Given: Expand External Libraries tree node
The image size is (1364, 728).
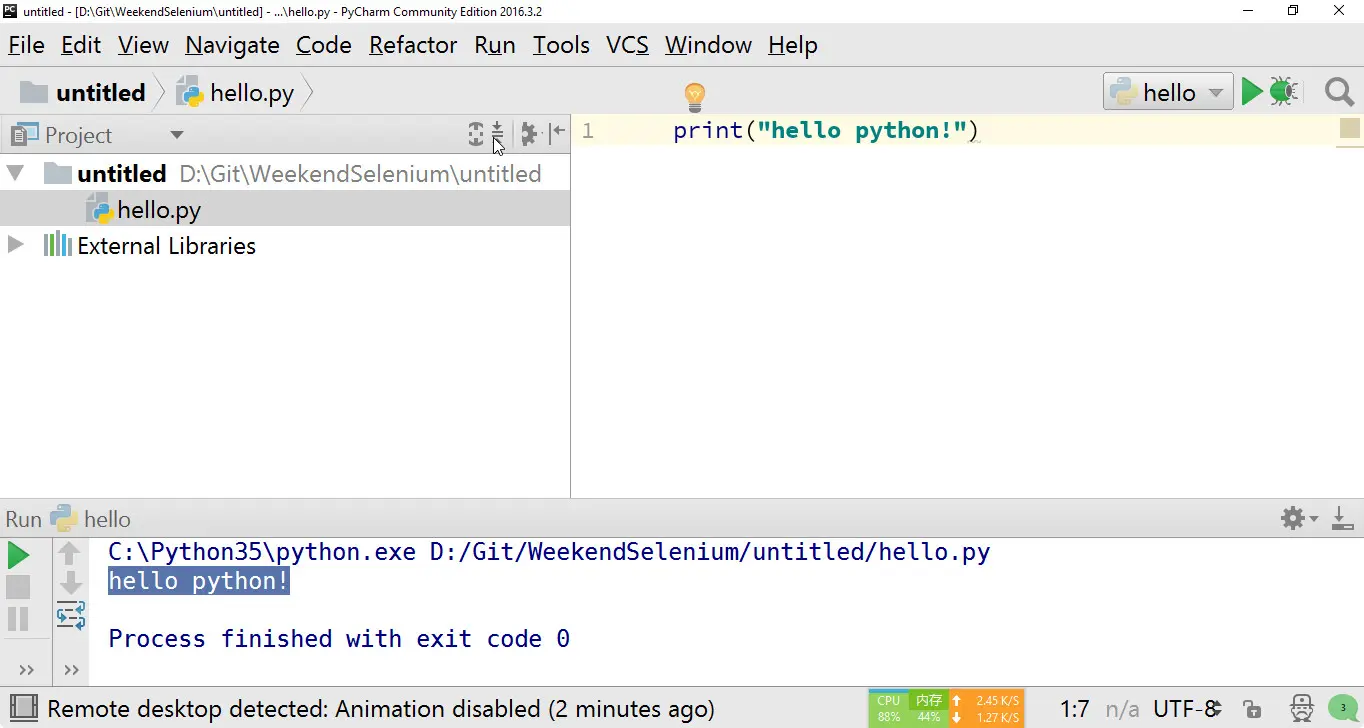Looking at the screenshot, I should (15, 245).
